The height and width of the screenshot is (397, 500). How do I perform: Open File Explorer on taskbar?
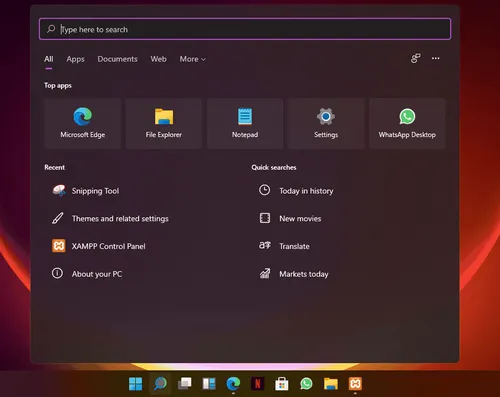click(331, 384)
